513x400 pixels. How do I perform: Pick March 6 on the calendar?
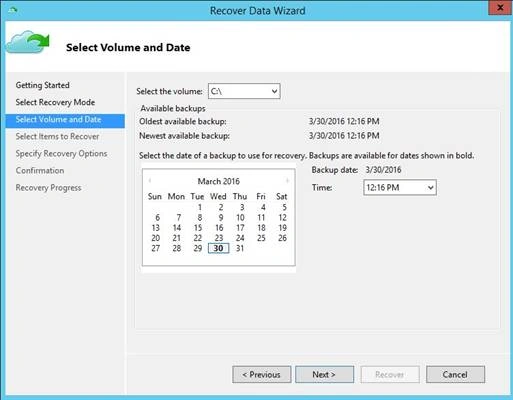coord(157,218)
